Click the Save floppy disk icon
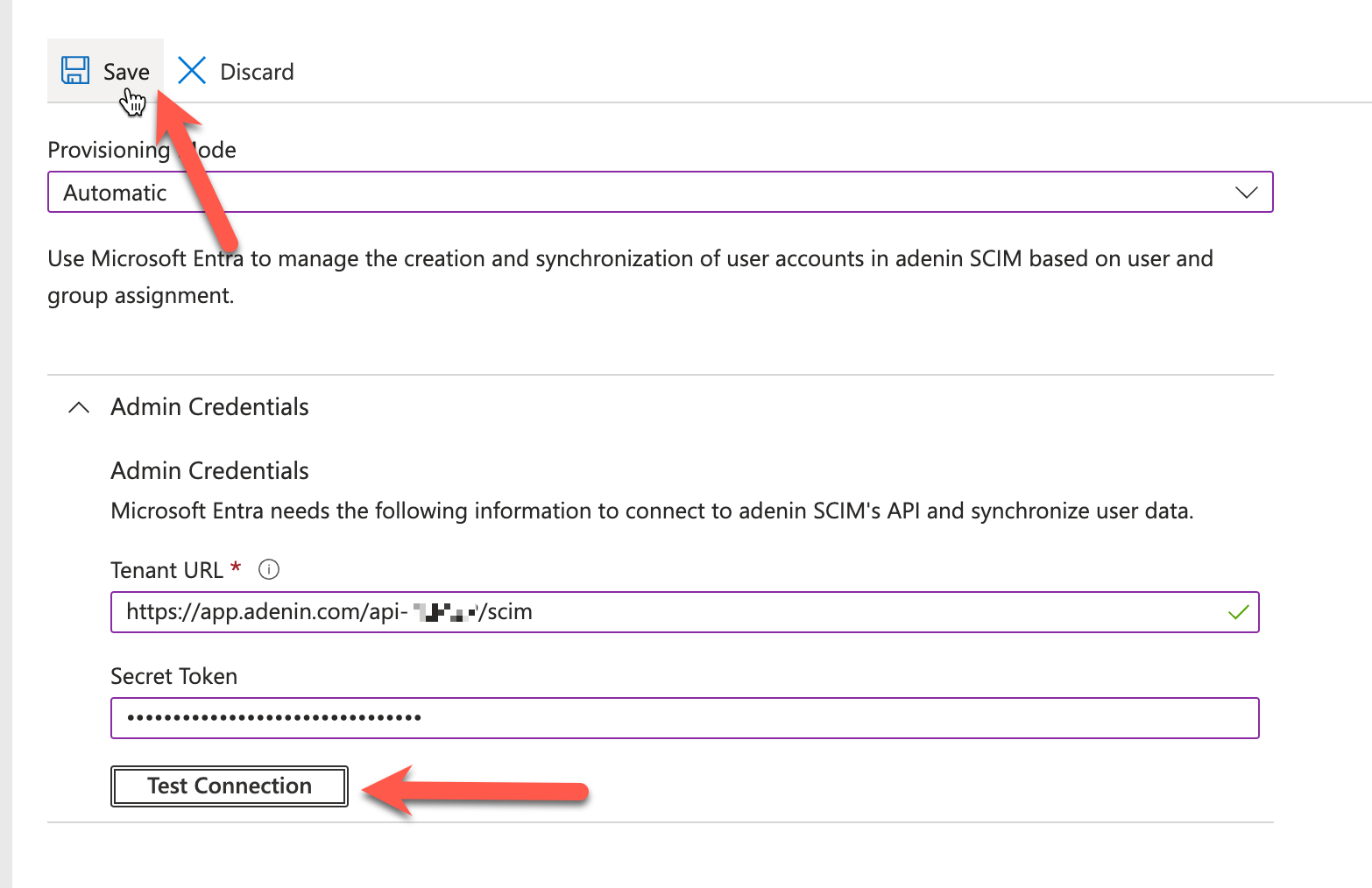 coord(75,70)
